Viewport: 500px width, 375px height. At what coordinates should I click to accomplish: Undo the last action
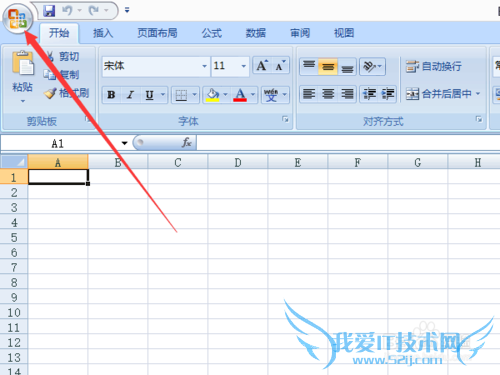tap(67, 11)
